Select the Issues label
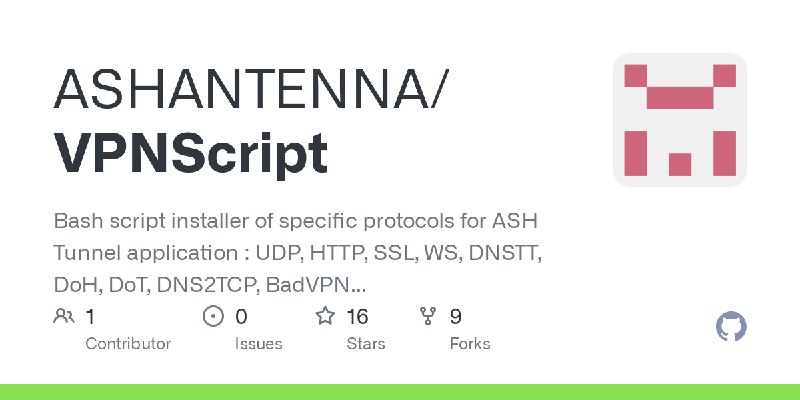This screenshot has height=400, width=800. coord(259,344)
